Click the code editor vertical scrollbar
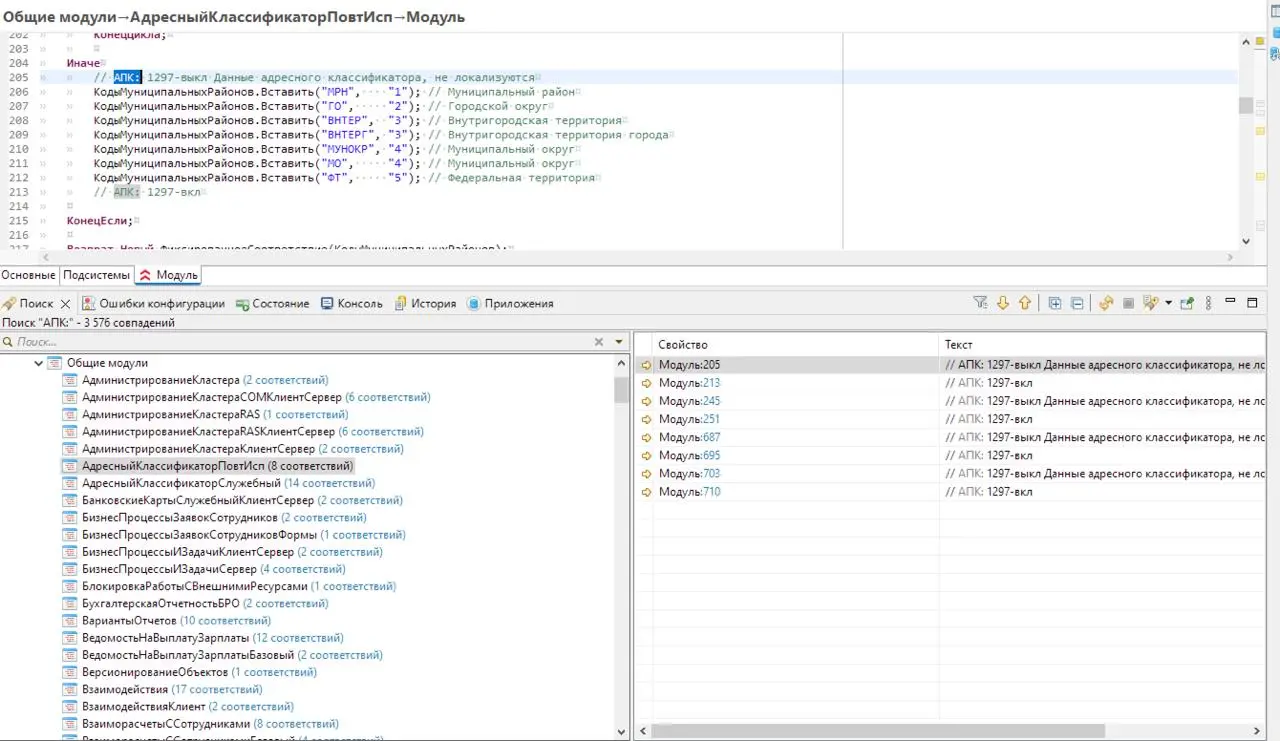The height and width of the screenshot is (741, 1280). (1246, 140)
